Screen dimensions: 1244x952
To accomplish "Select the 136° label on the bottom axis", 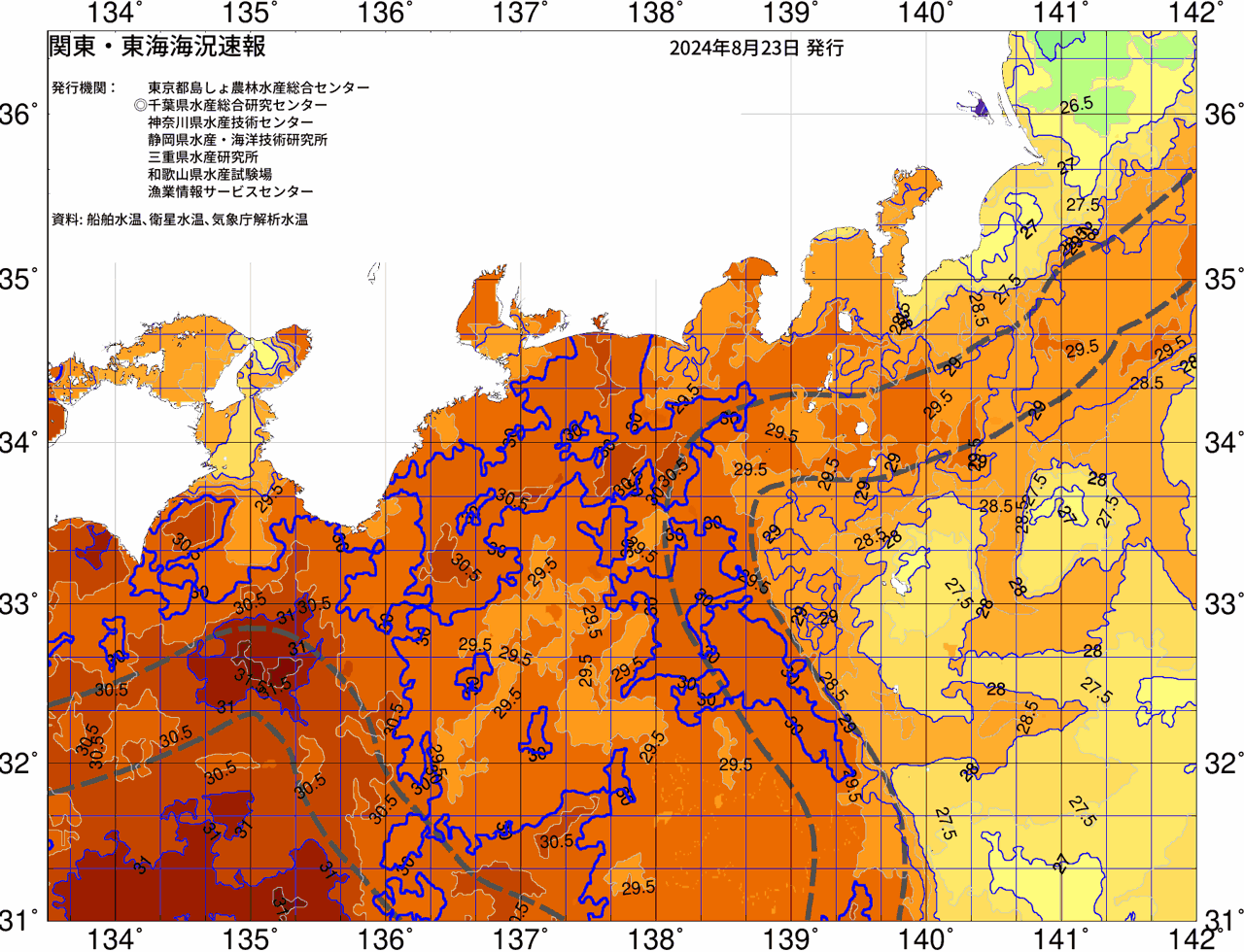I will [x=386, y=938].
